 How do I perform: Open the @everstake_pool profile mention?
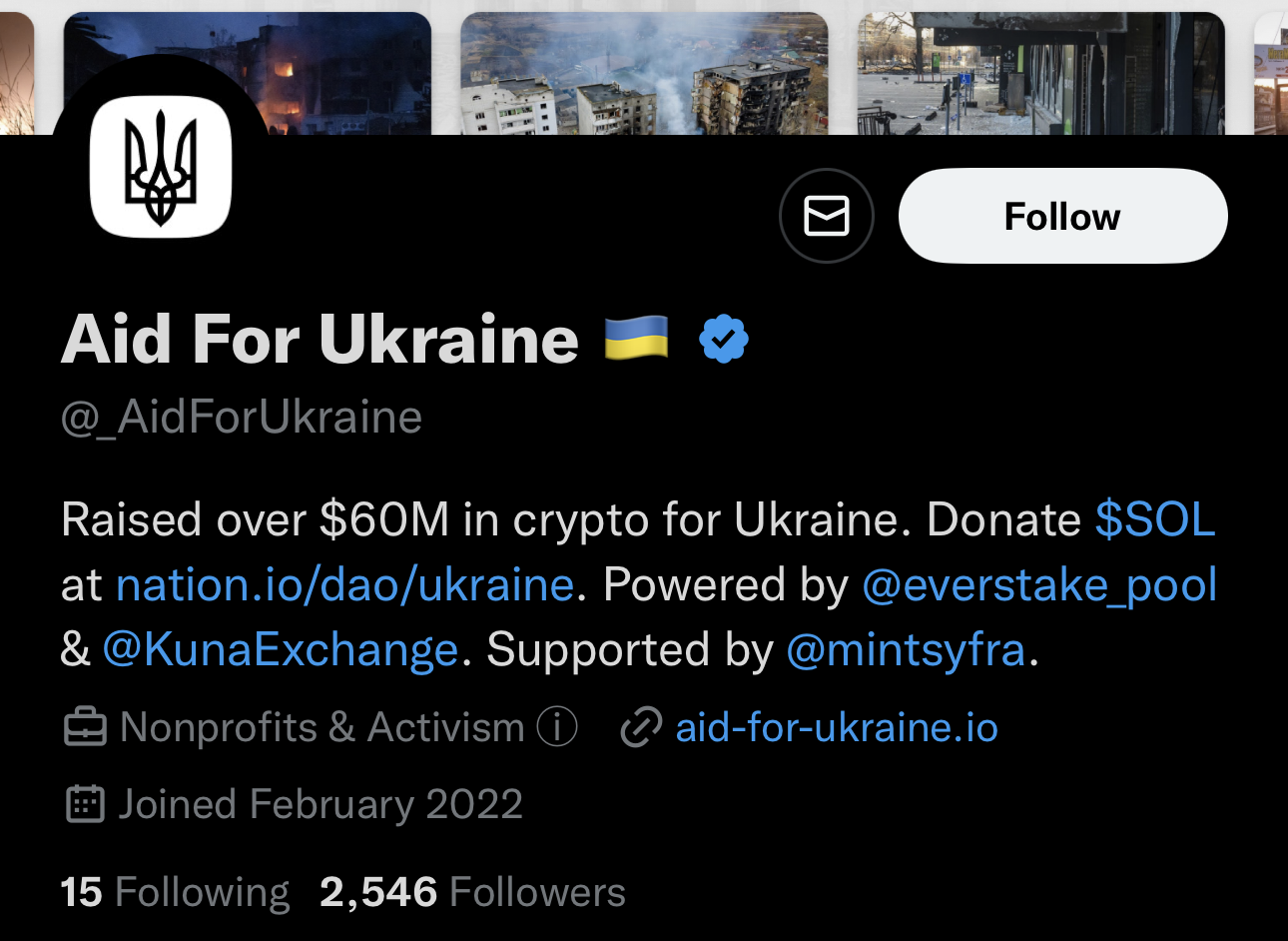click(x=1040, y=584)
